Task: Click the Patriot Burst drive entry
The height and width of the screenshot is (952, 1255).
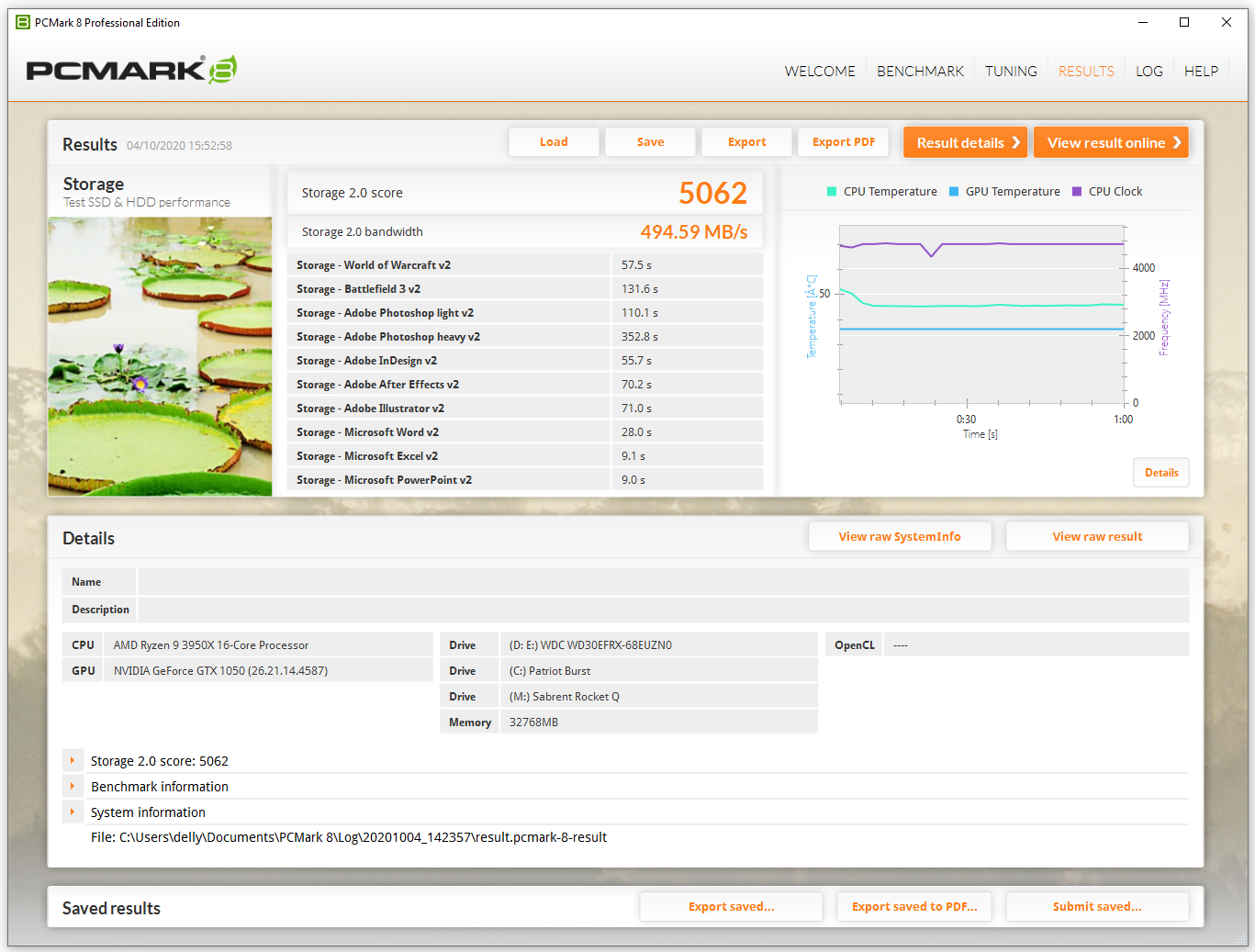Action: coord(658,671)
